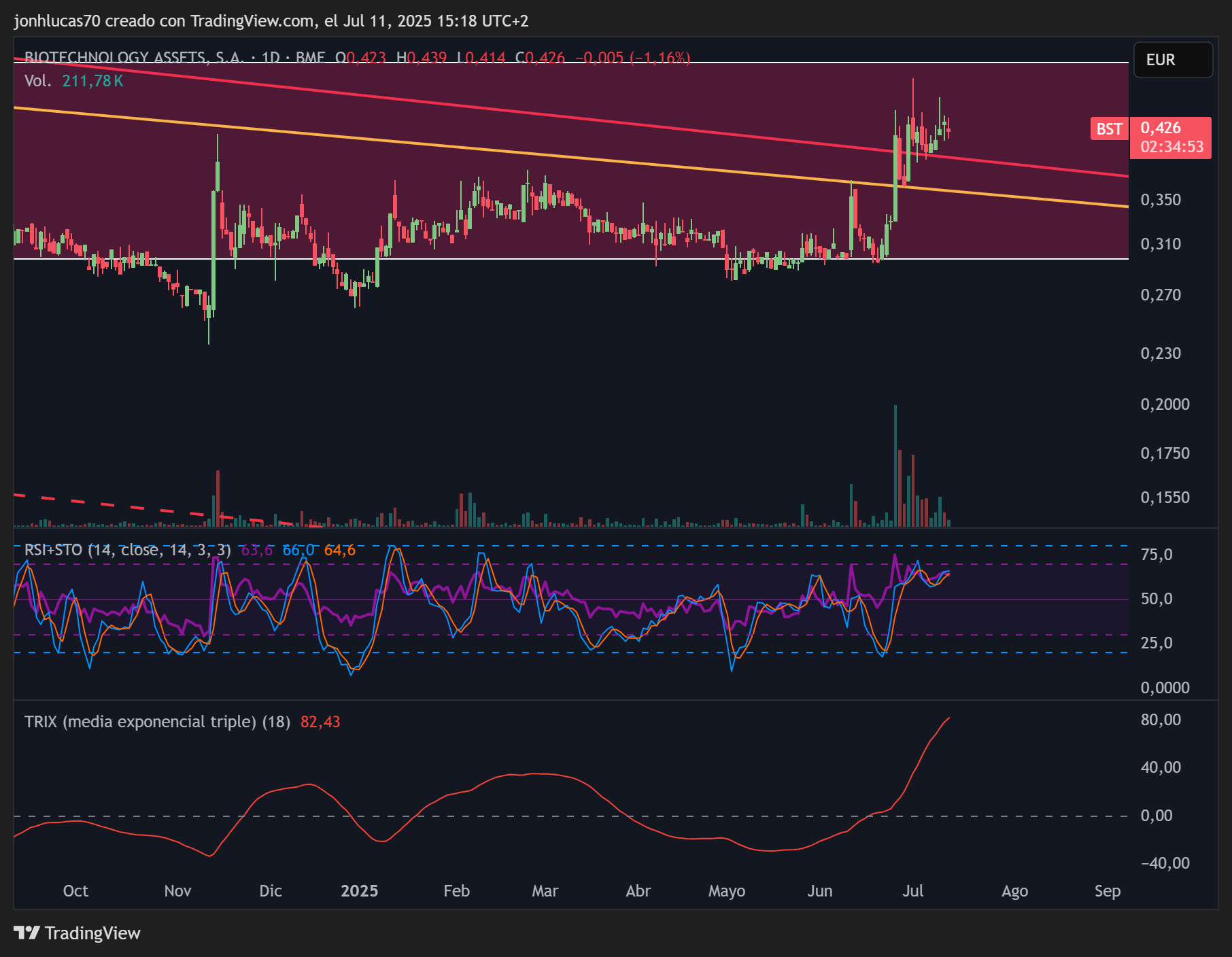Click the EUR currency button
Image resolution: width=1232 pixels, height=957 pixels.
[x=1173, y=60]
